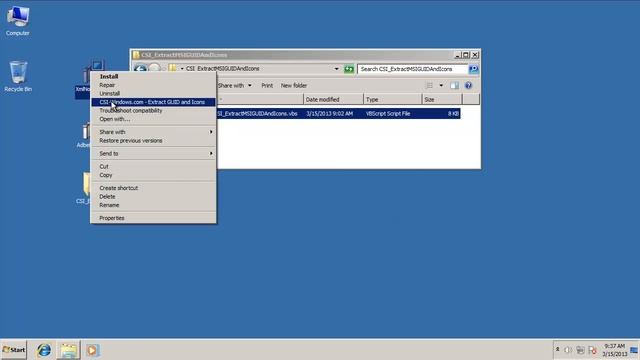
Task: Open the taskbar clock showing 9:37 AM
Action: 615,350
